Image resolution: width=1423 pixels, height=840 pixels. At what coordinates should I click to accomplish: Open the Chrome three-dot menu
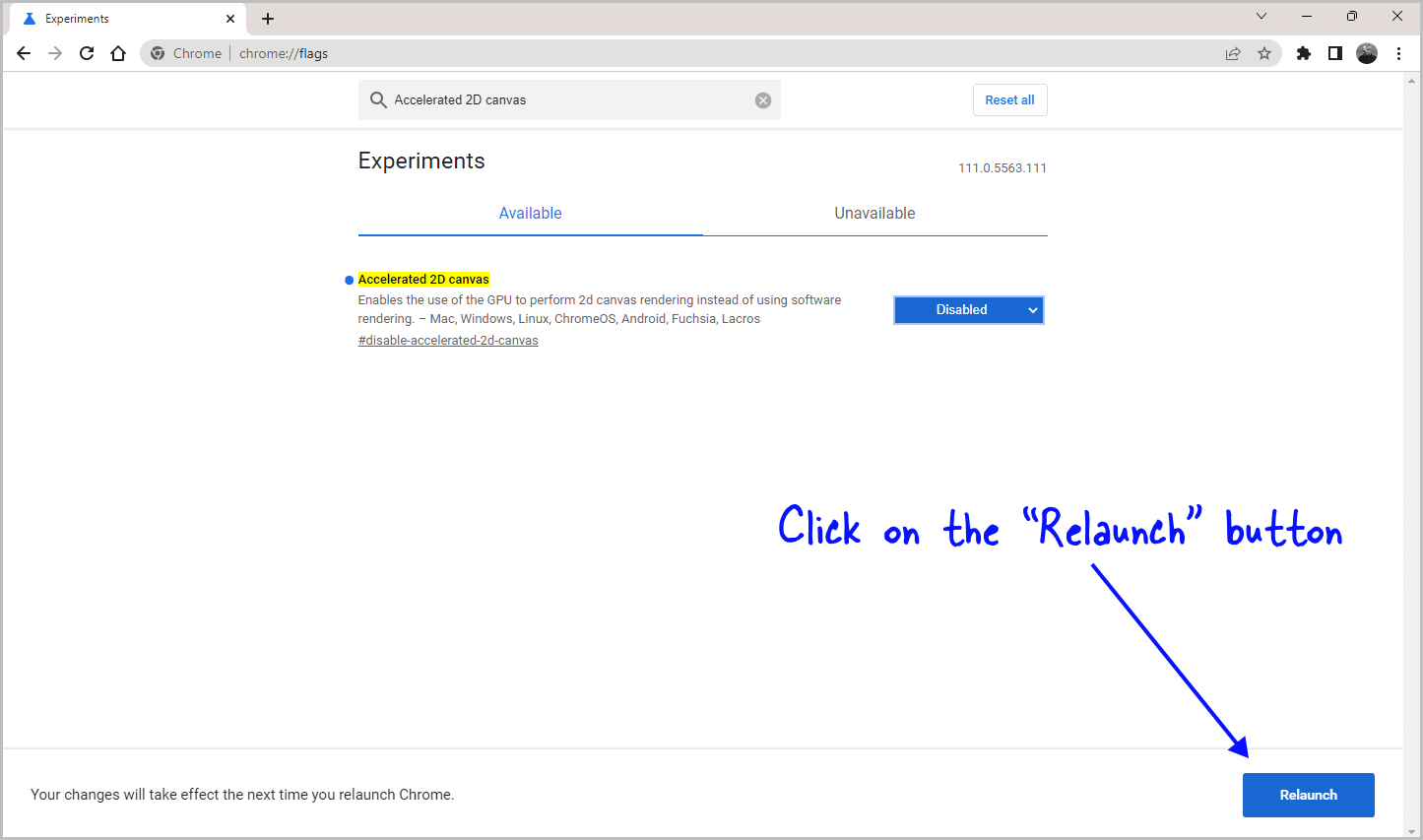pyautogui.click(x=1399, y=53)
